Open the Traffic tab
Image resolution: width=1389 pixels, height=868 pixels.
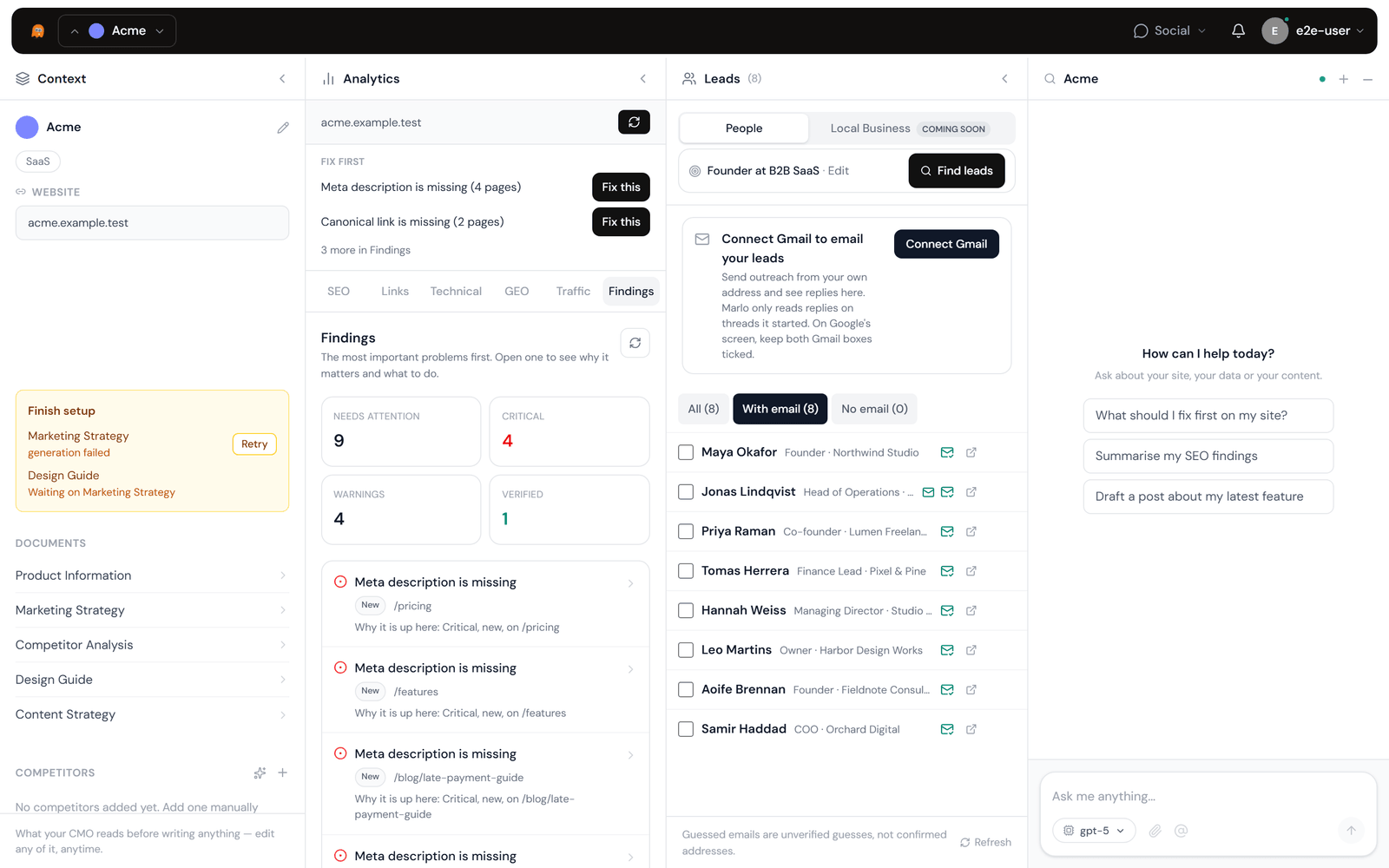[573, 292]
